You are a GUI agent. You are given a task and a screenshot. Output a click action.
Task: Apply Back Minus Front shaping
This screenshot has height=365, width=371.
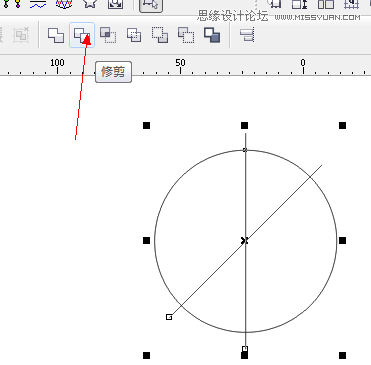pos(186,35)
